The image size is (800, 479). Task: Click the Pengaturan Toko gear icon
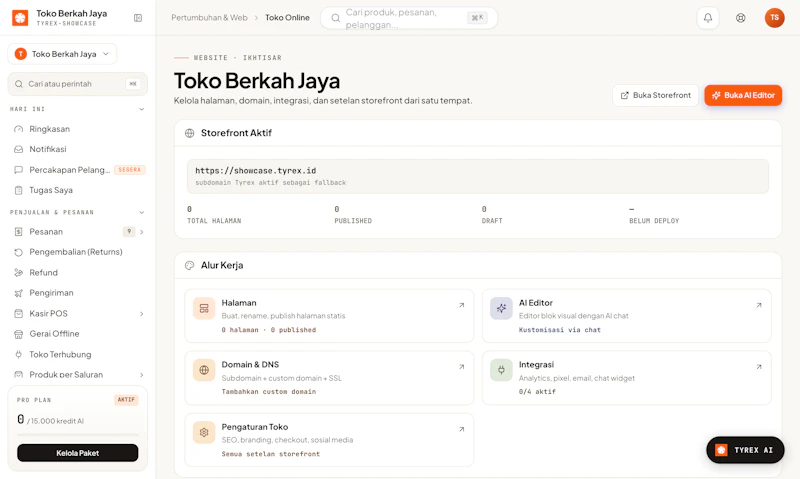204,432
